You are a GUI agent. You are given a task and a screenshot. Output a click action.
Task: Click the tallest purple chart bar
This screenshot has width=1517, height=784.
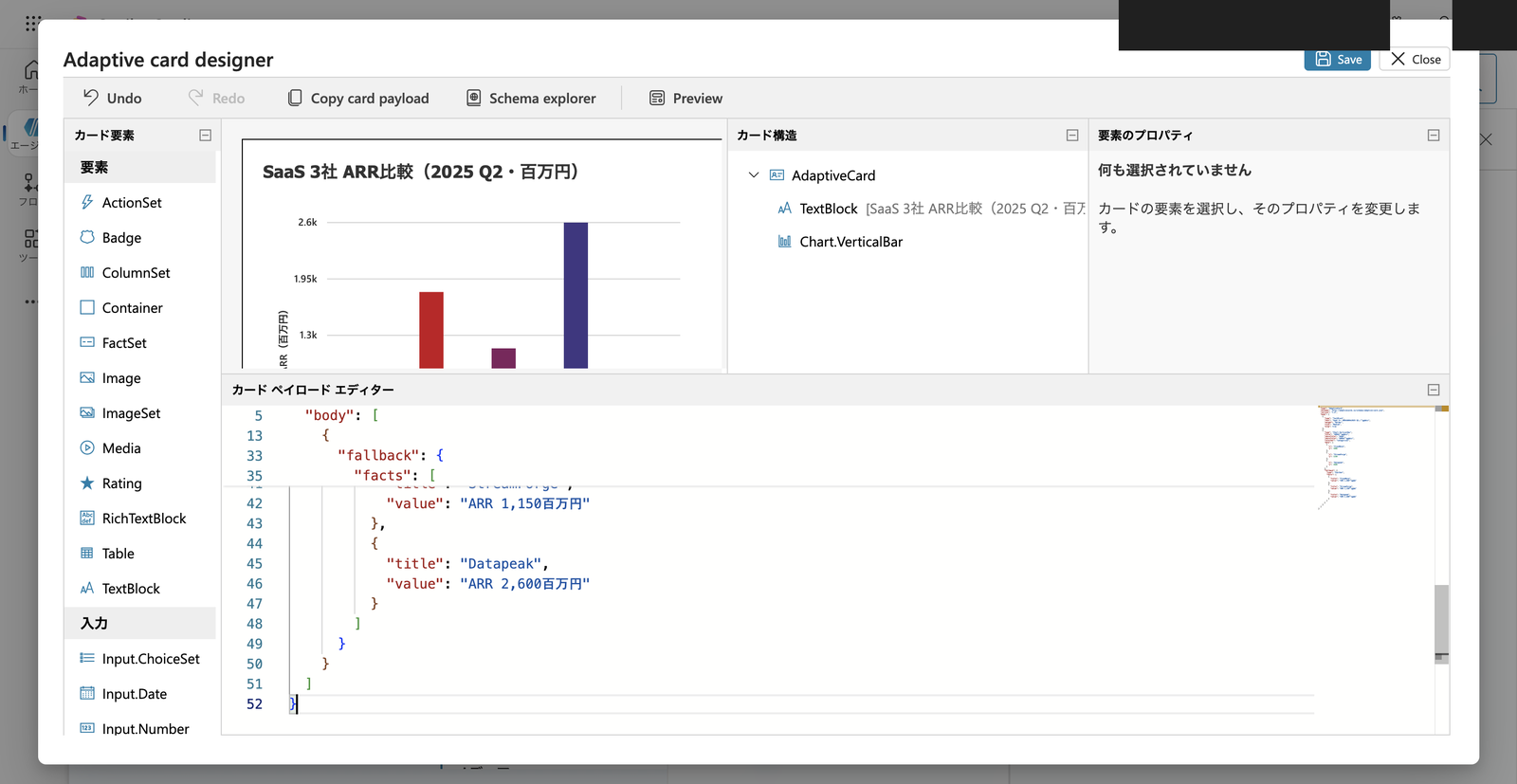point(576,295)
